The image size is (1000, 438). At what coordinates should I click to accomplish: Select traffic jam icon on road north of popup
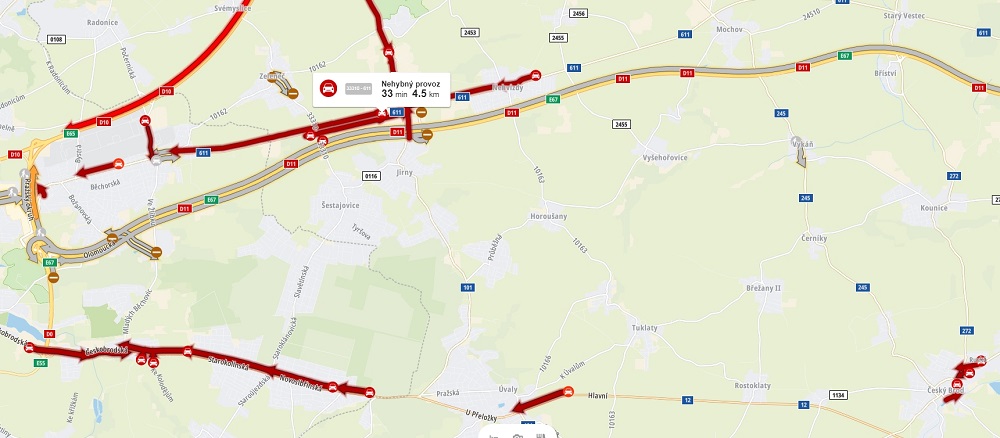point(388,52)
